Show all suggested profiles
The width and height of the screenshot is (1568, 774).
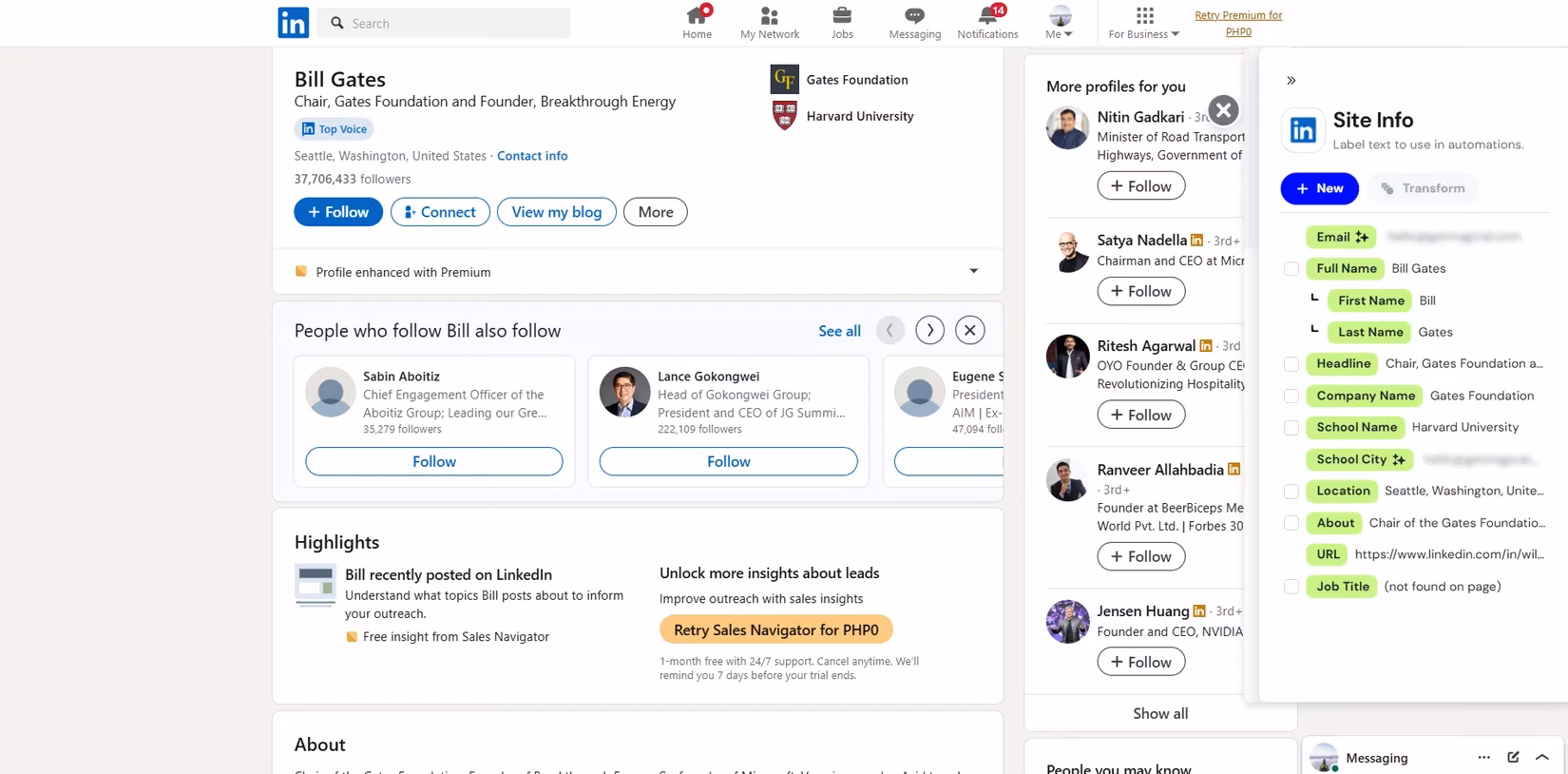[1160, 713]
